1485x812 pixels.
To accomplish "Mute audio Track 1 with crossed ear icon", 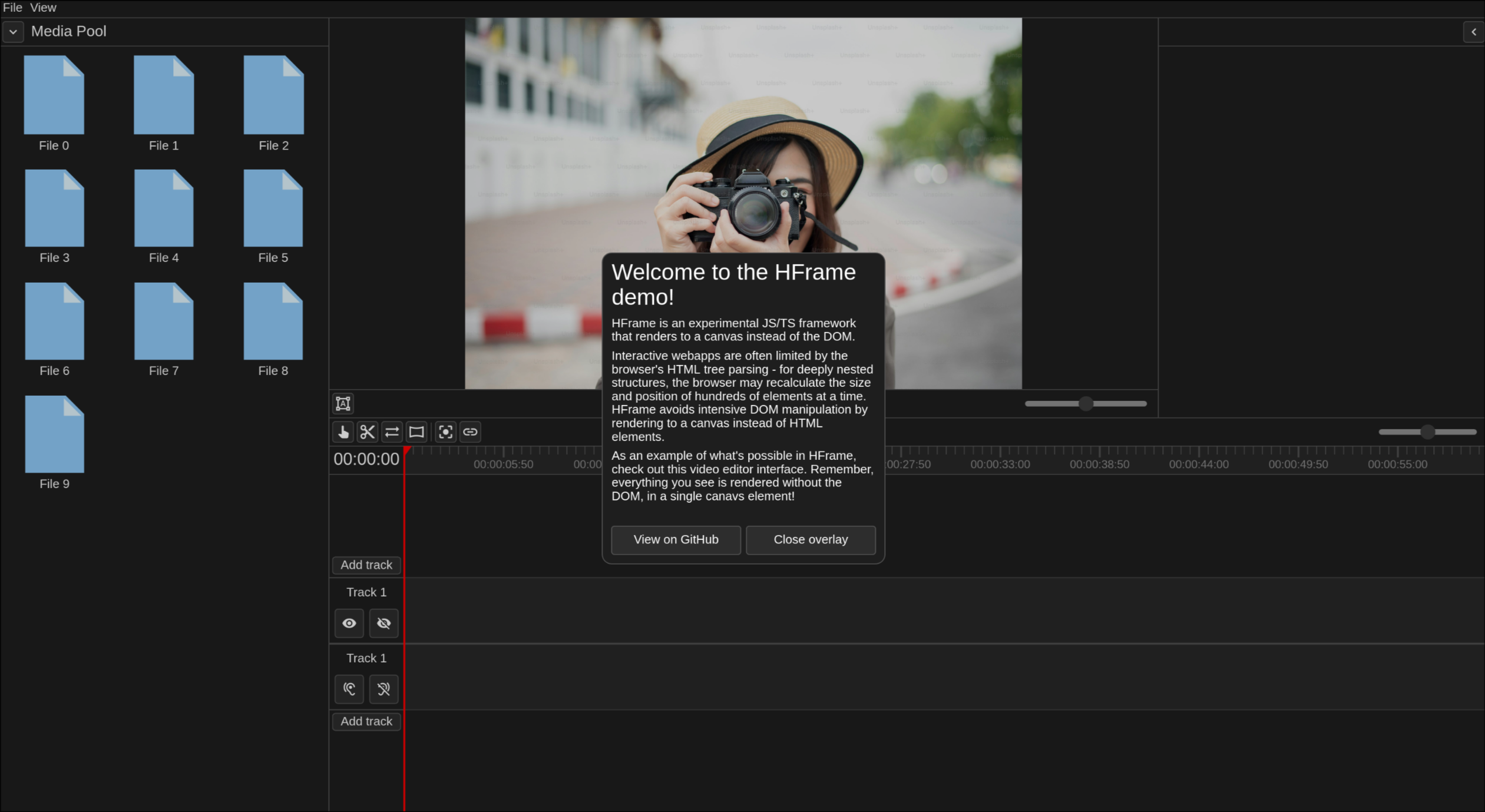I will [384, 690].
